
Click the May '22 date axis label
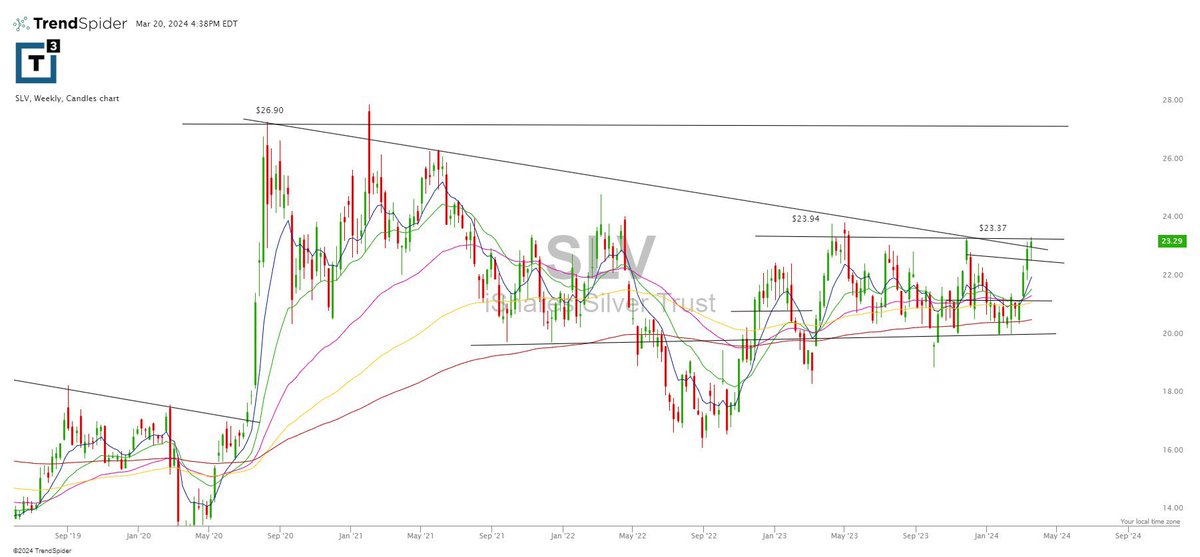point(633,536)
